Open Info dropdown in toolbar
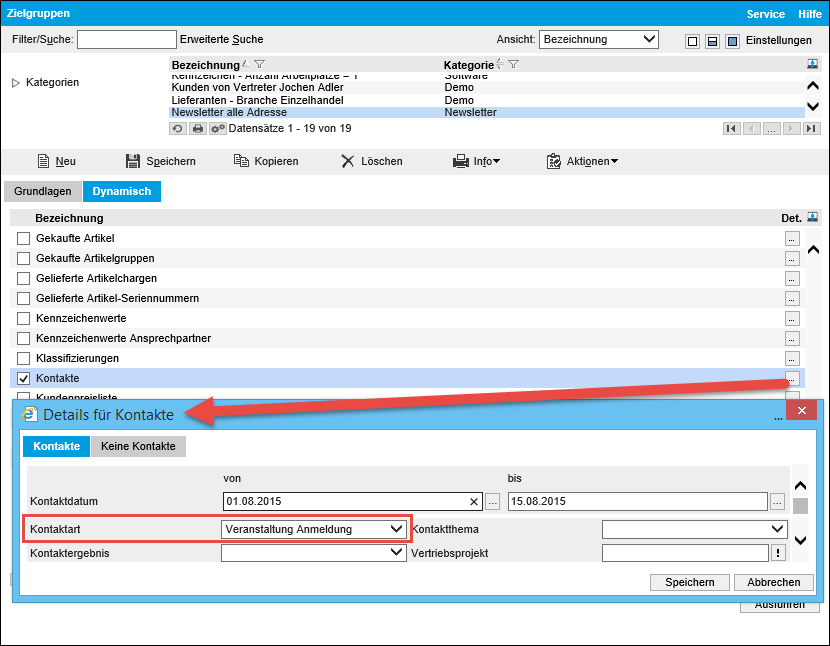The image size is (830, 646). [476, 162]
